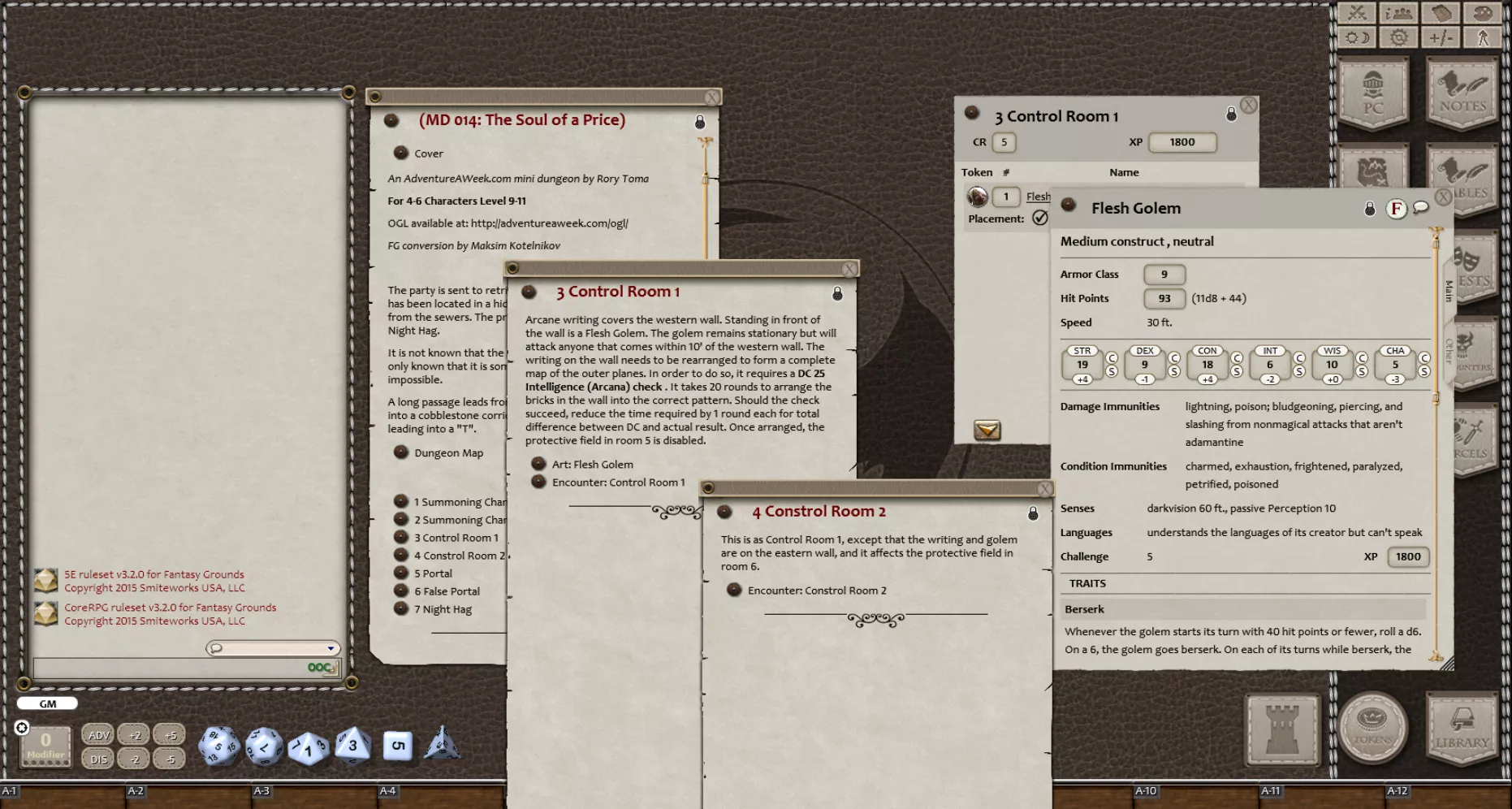Click the CHA save 'S' button
1512x809 pixels.
point(1424,371)
